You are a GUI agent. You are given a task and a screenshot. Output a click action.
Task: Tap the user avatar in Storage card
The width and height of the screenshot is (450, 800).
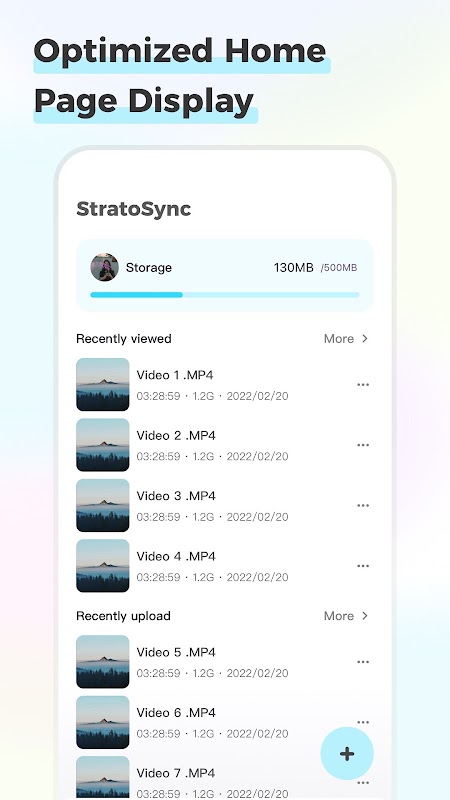tap(105, 267)
